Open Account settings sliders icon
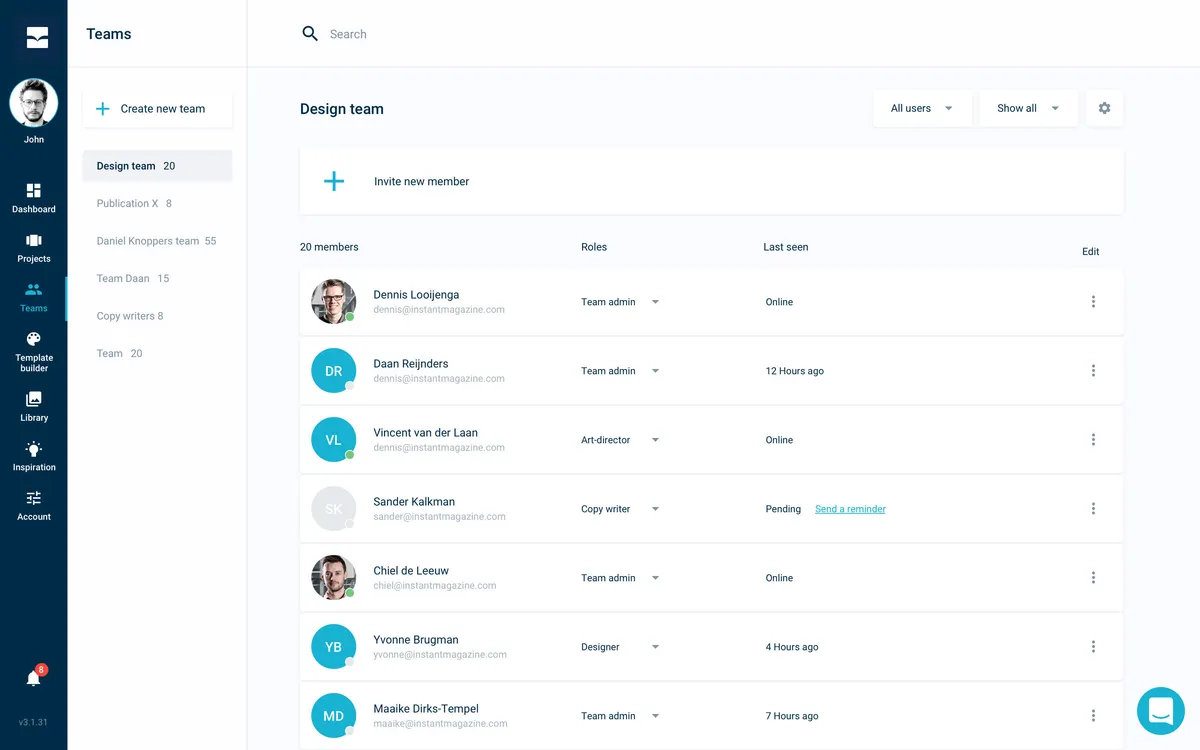 click(34, 498)
